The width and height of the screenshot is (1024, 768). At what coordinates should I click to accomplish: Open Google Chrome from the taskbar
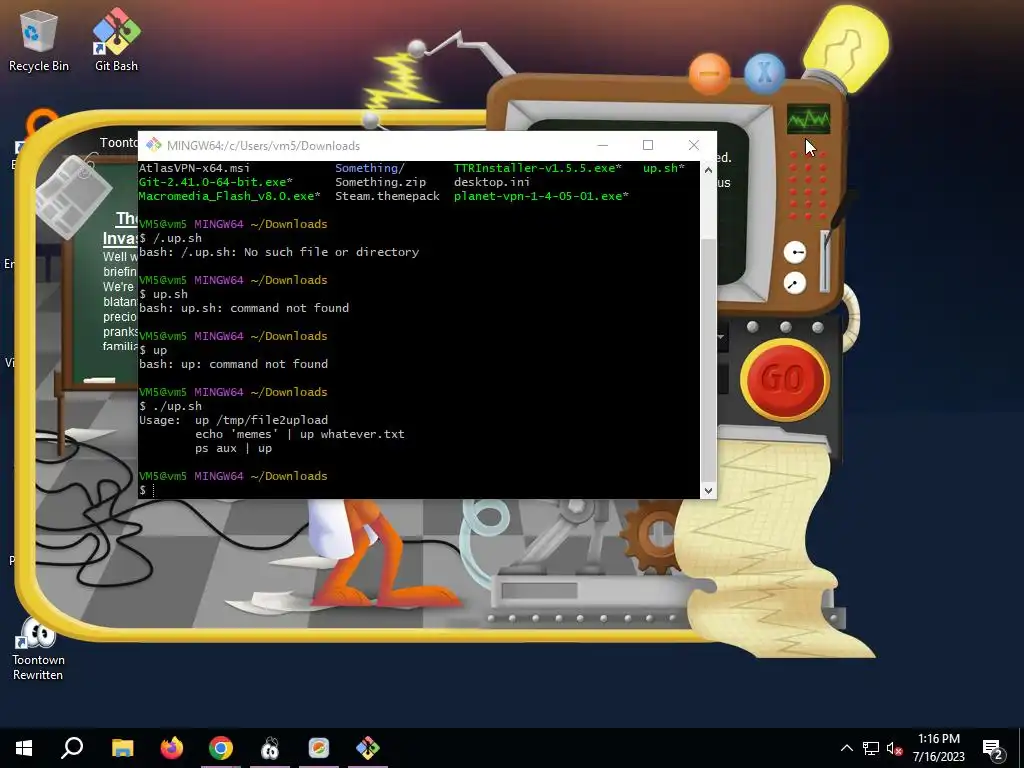point(221,748)
